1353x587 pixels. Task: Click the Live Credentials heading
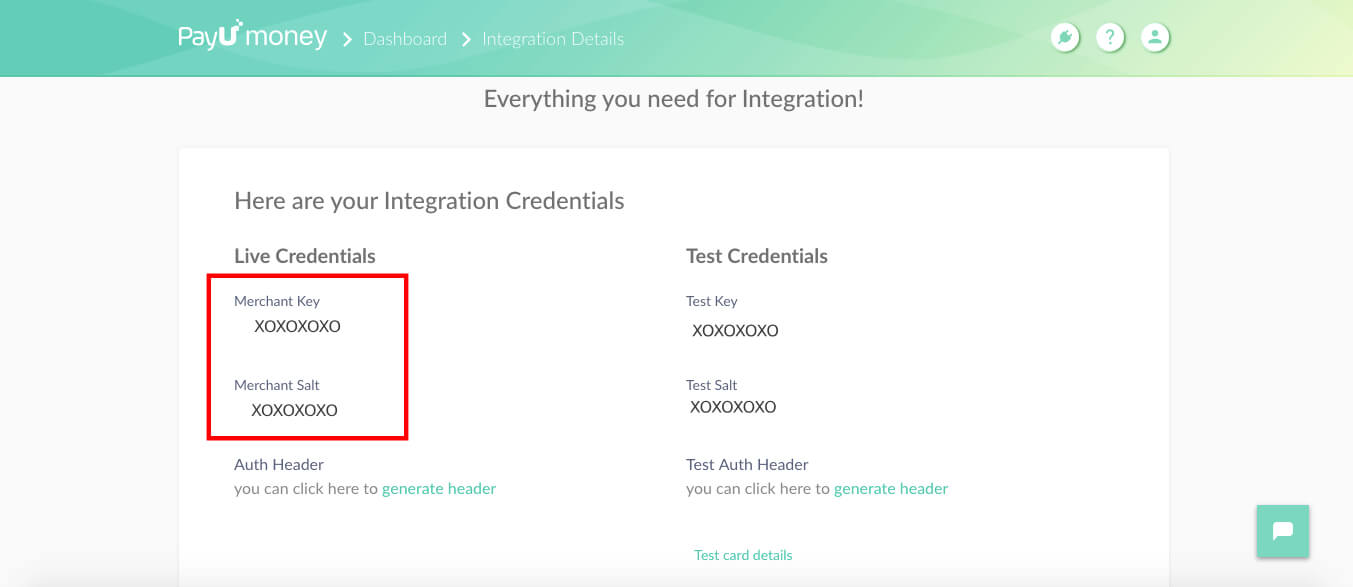coord(305,256)
